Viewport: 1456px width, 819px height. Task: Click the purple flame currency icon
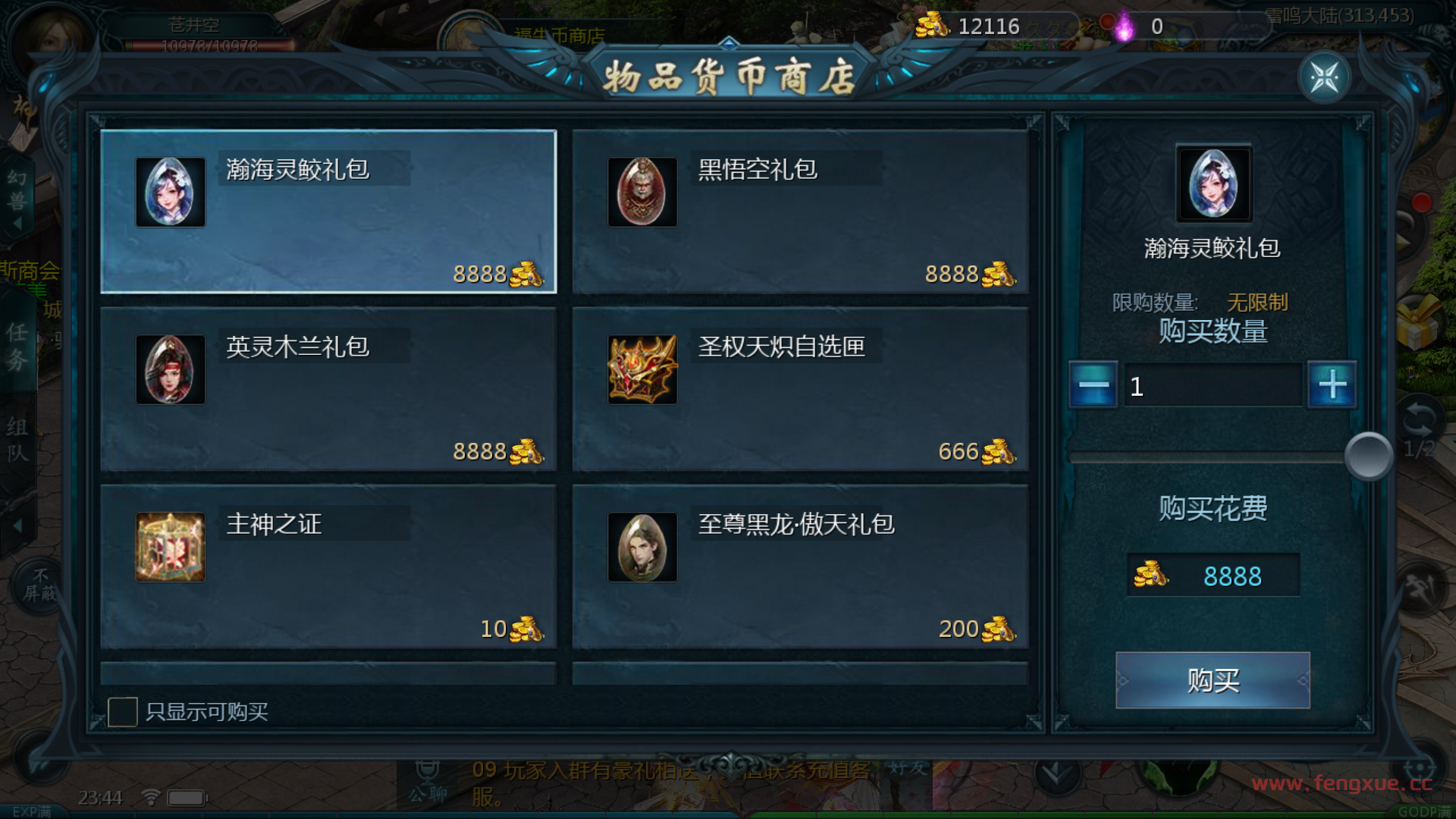pos(1124,26)
